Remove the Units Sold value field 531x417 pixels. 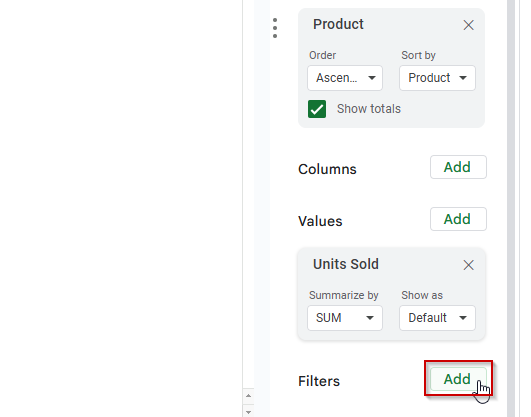tap(468, 265)
